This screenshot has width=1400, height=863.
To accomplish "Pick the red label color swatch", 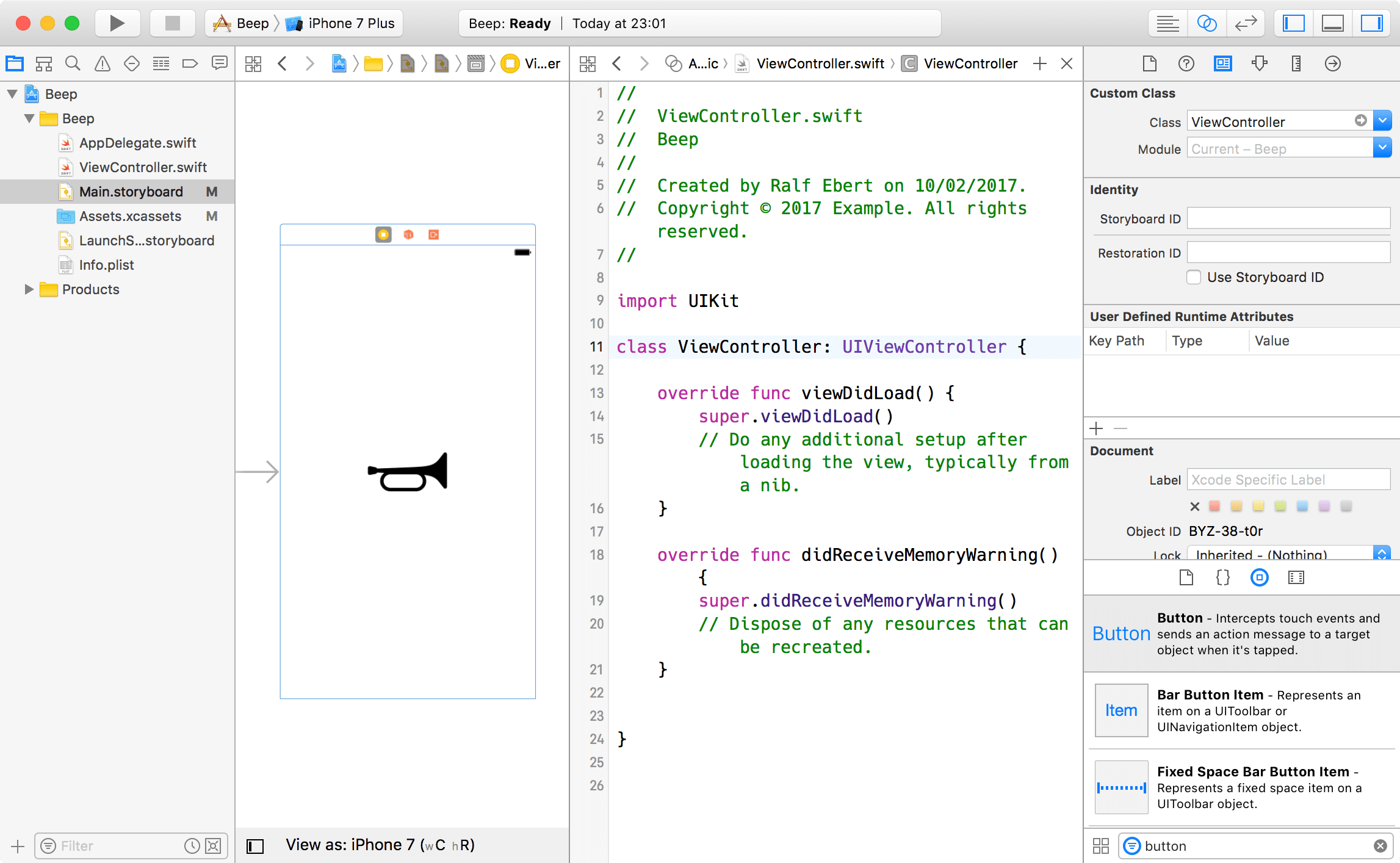I will [x=1214, y=506].
